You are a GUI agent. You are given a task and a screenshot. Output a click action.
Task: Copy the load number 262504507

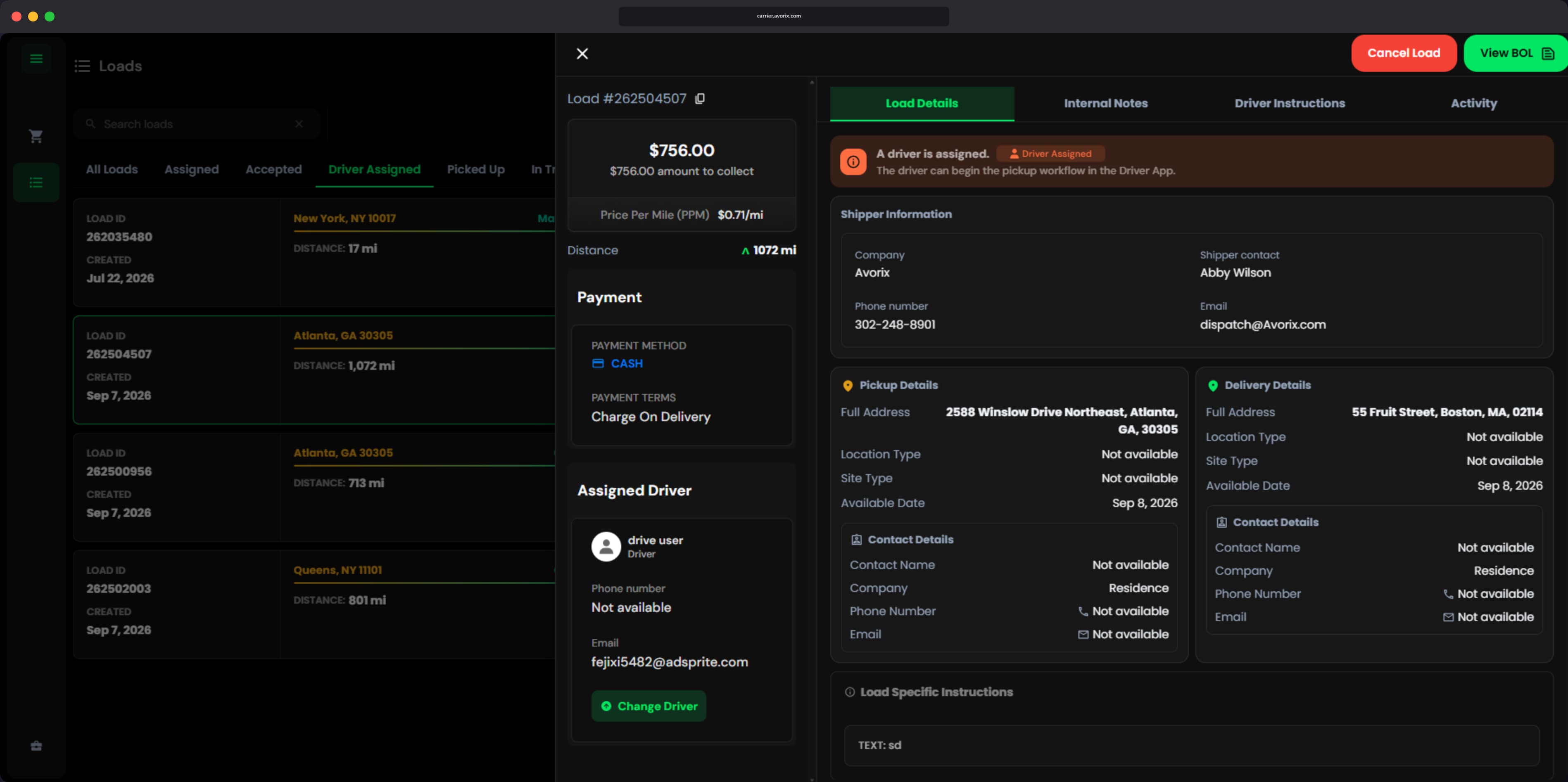tap(700, 99)
